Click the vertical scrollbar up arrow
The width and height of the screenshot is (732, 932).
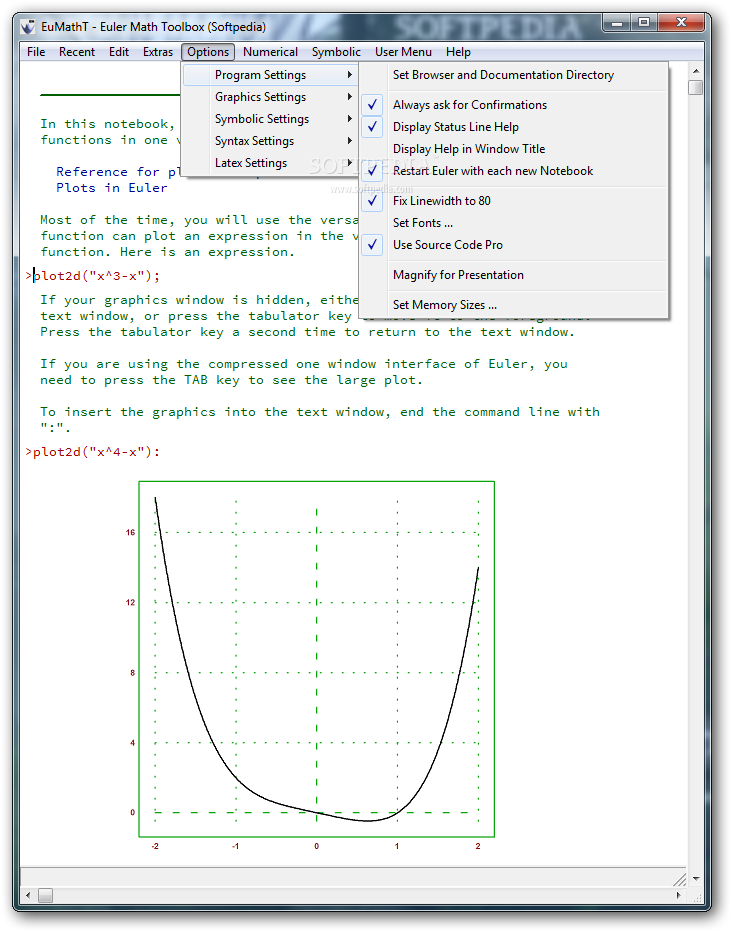click(696, 71)
